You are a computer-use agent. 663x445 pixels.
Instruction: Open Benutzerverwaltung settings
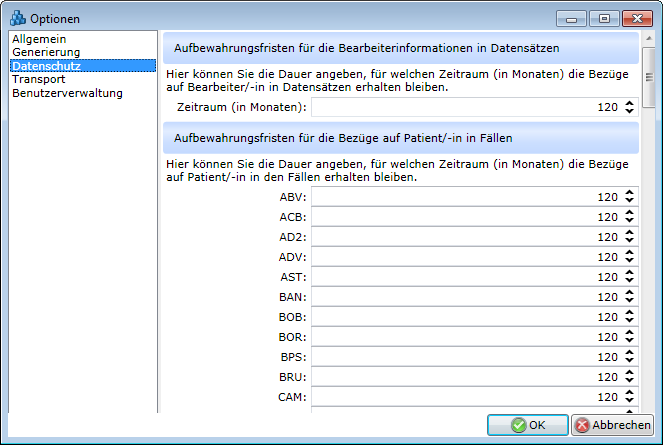point(67,93)
